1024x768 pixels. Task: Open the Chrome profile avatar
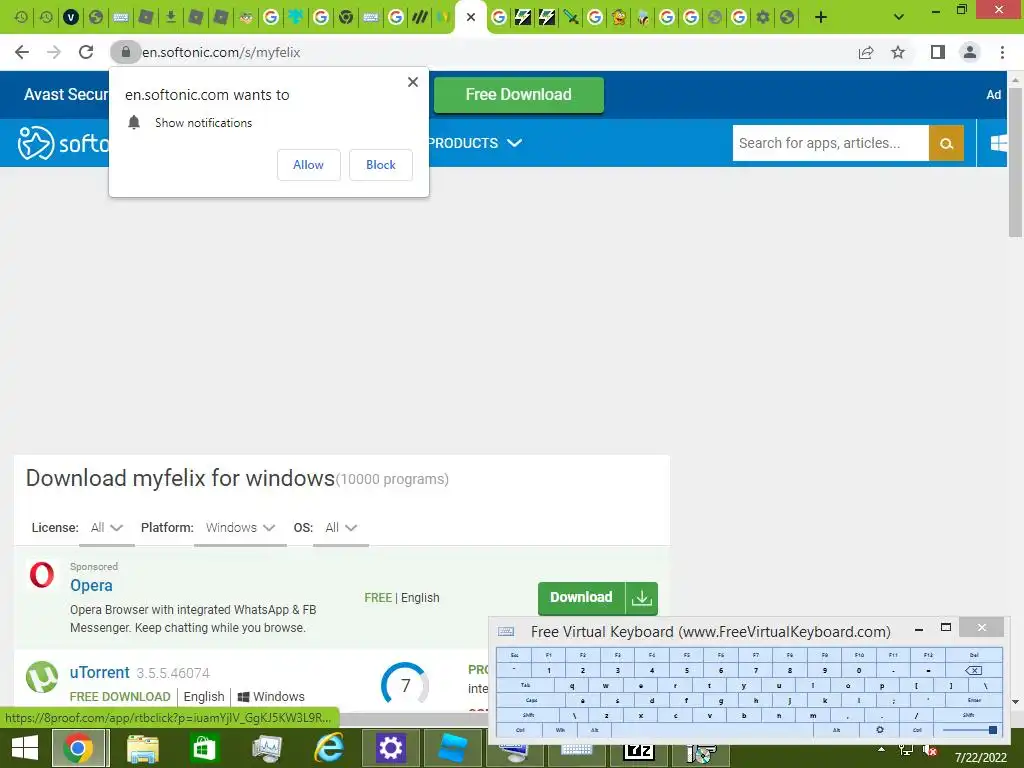[970, 52]
